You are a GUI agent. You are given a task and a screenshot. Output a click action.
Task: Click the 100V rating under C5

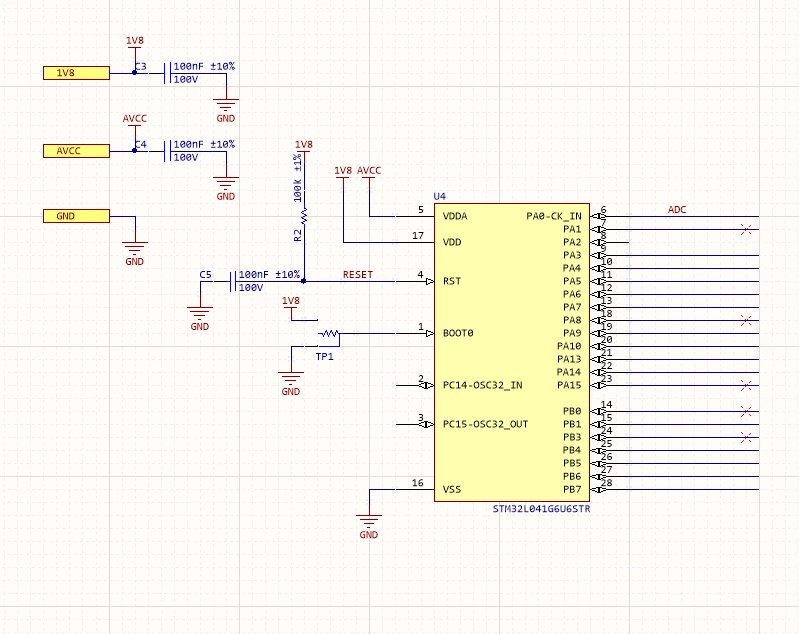click(x=251, y=287)
